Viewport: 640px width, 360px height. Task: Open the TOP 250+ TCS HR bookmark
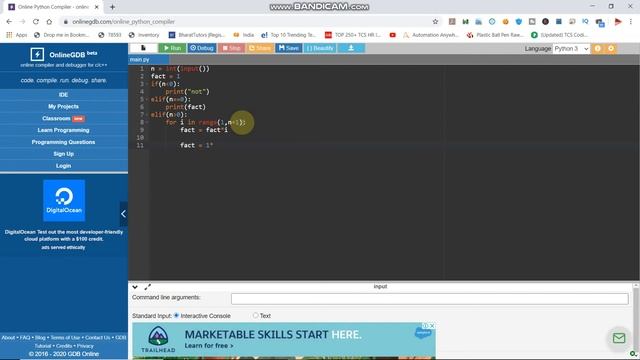(x=353, y=35)
